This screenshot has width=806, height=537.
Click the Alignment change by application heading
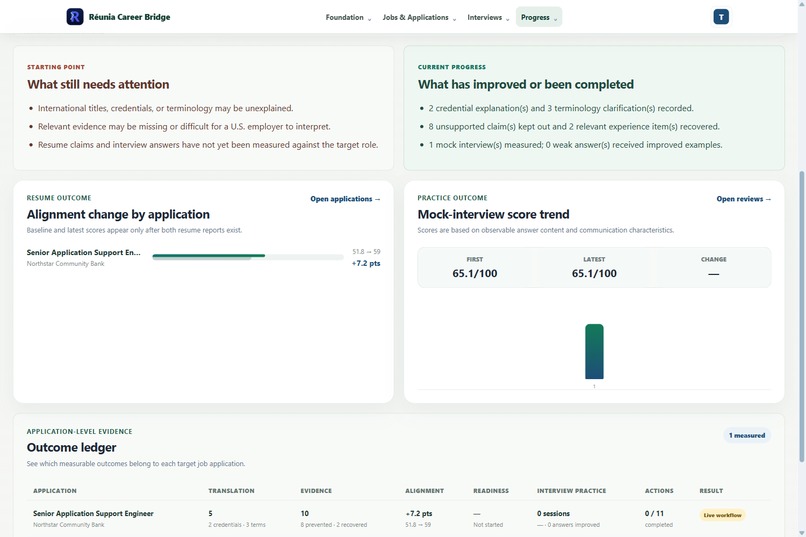[x=118, y=214]
